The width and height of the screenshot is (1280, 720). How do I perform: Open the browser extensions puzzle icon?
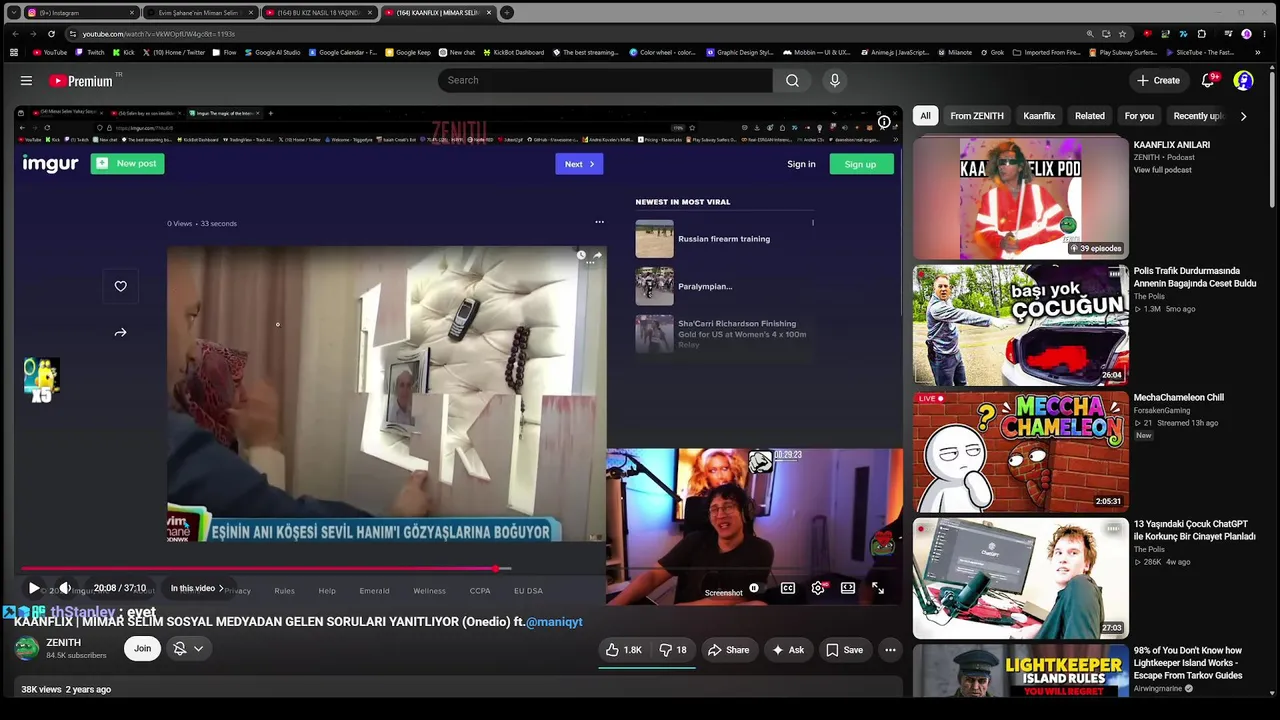point(1201,34)
